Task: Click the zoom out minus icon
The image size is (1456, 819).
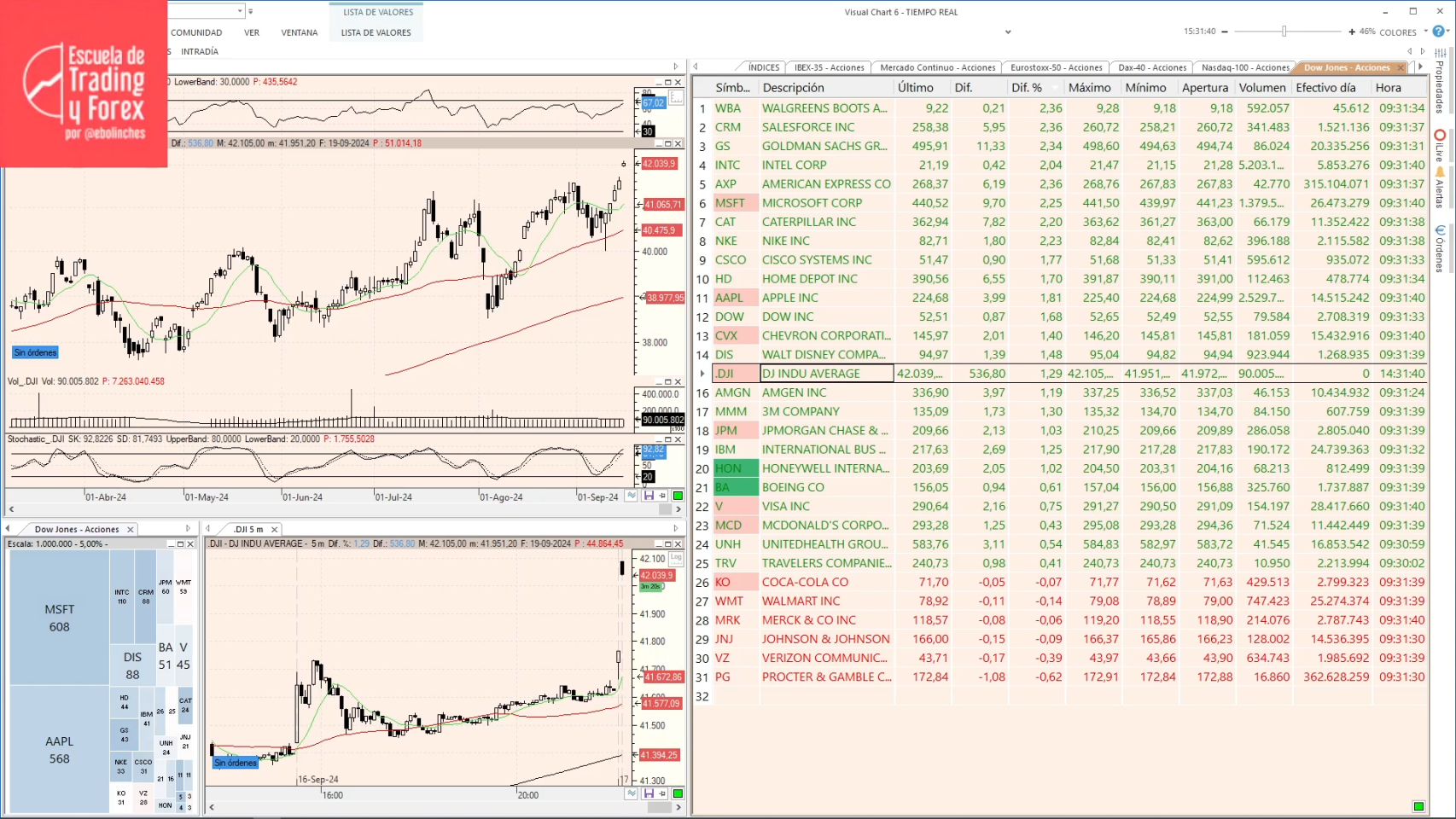Action: pos(1225,32)
